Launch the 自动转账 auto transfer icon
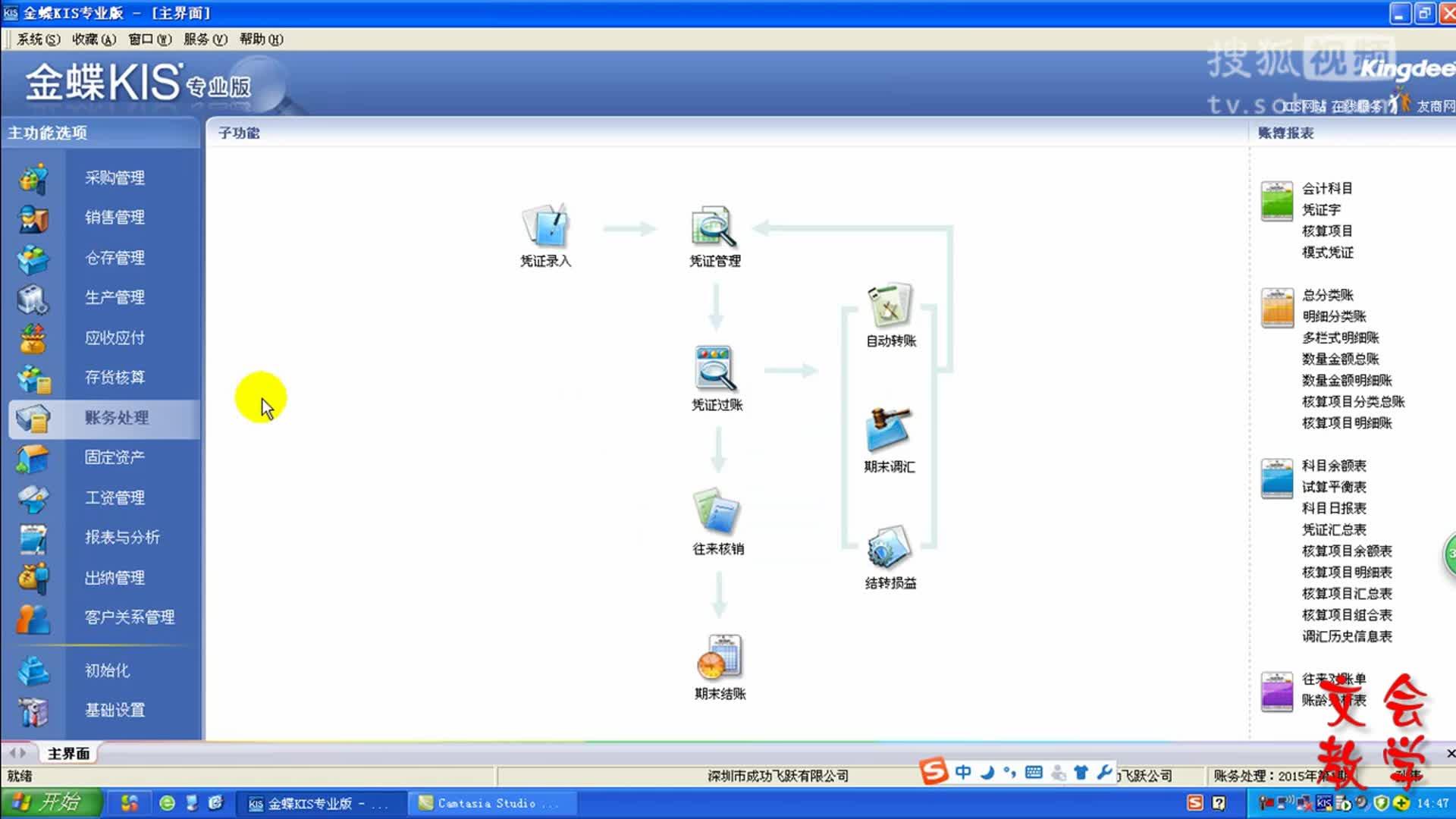 pyautogui.click(x=890, y=306)
